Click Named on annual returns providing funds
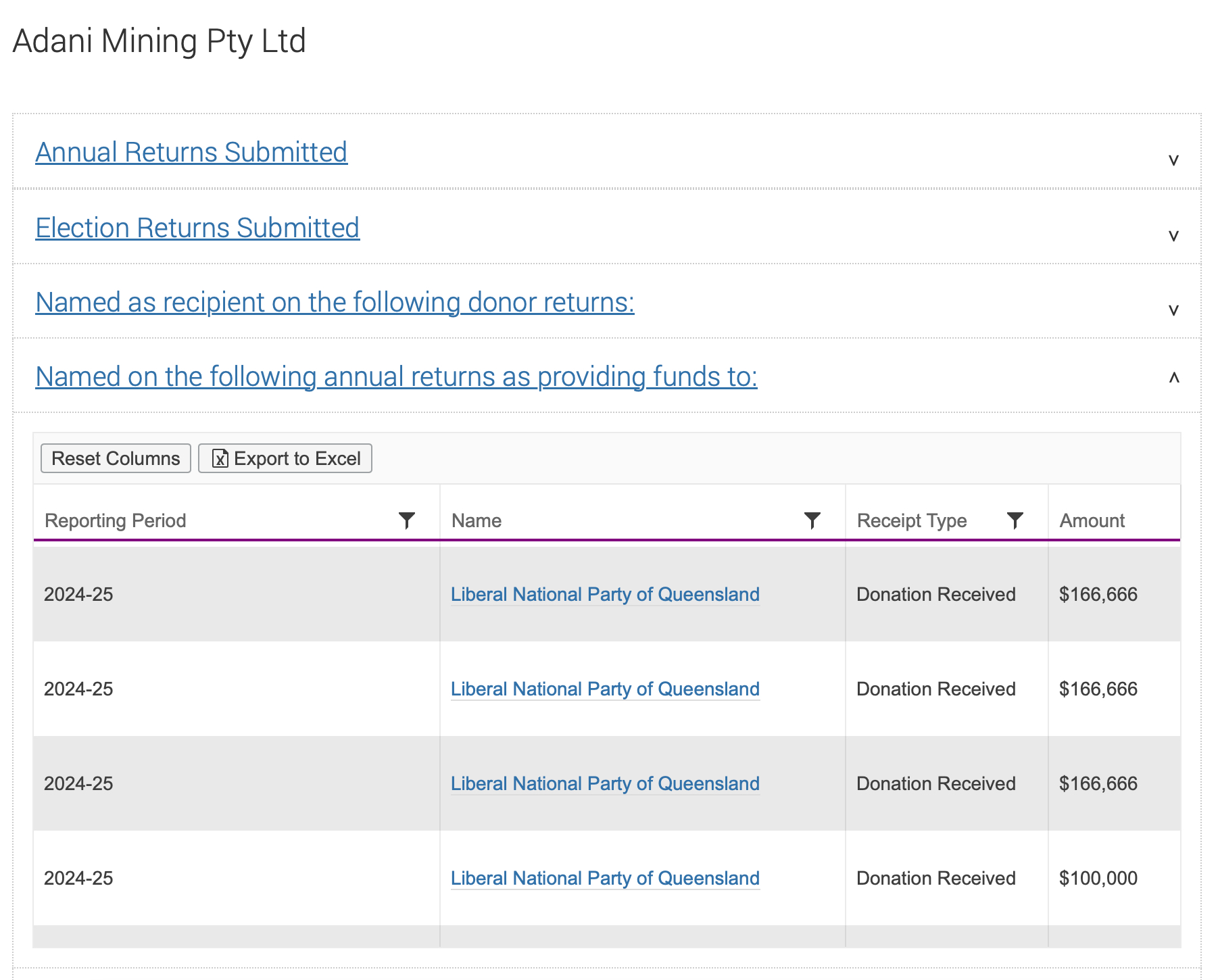The width and height of the screenshot is (1218, 980). (x=396, y=377)
